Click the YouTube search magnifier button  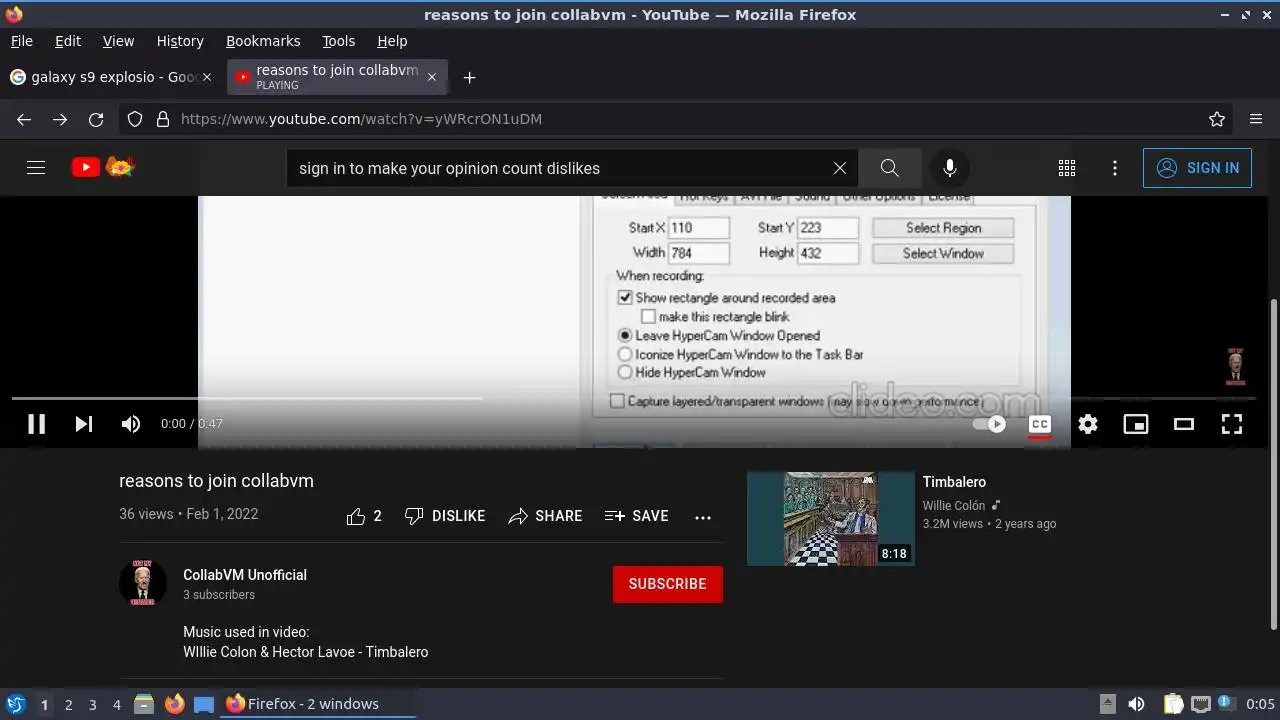click(890, 168)
